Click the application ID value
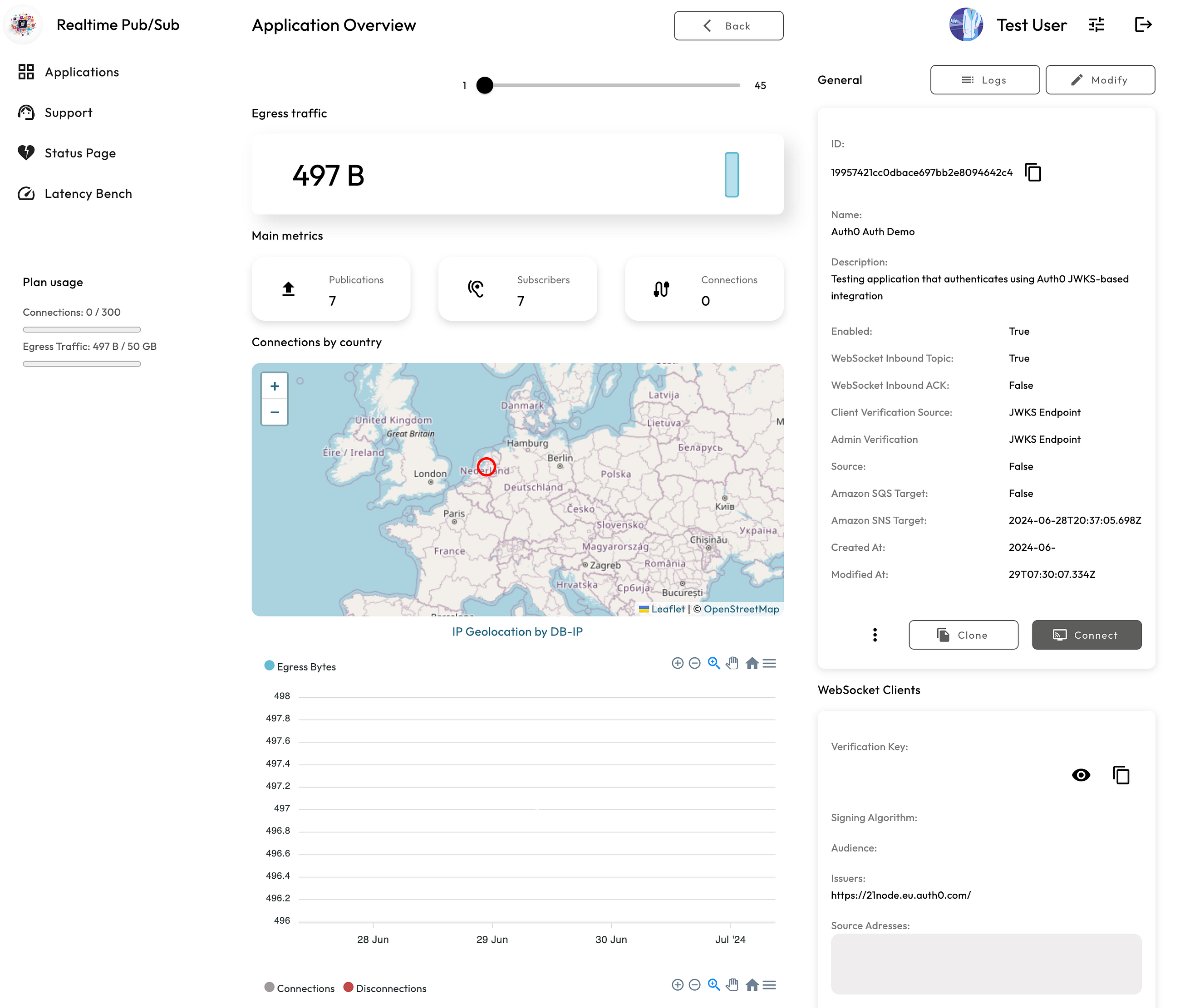The width and height of the screenshot is (1180, 1008). pos(921,172)
